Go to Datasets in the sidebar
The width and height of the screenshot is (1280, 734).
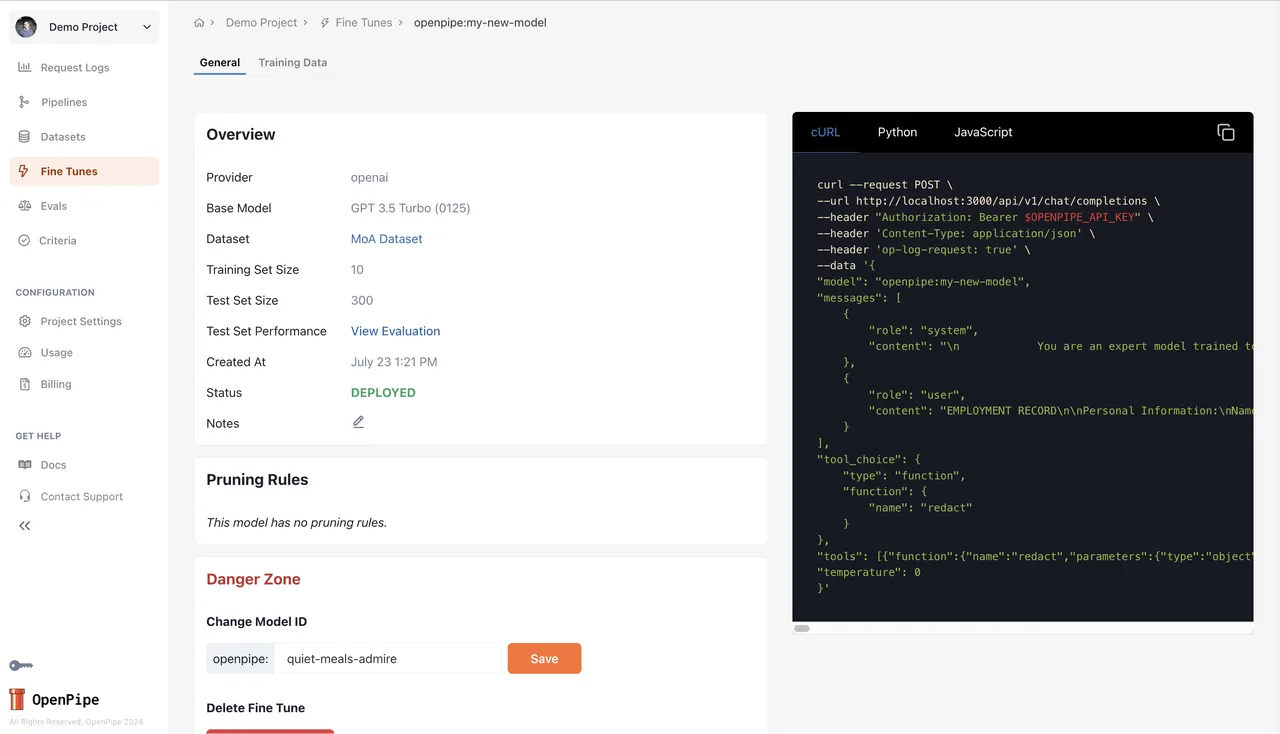coord(84,136)
